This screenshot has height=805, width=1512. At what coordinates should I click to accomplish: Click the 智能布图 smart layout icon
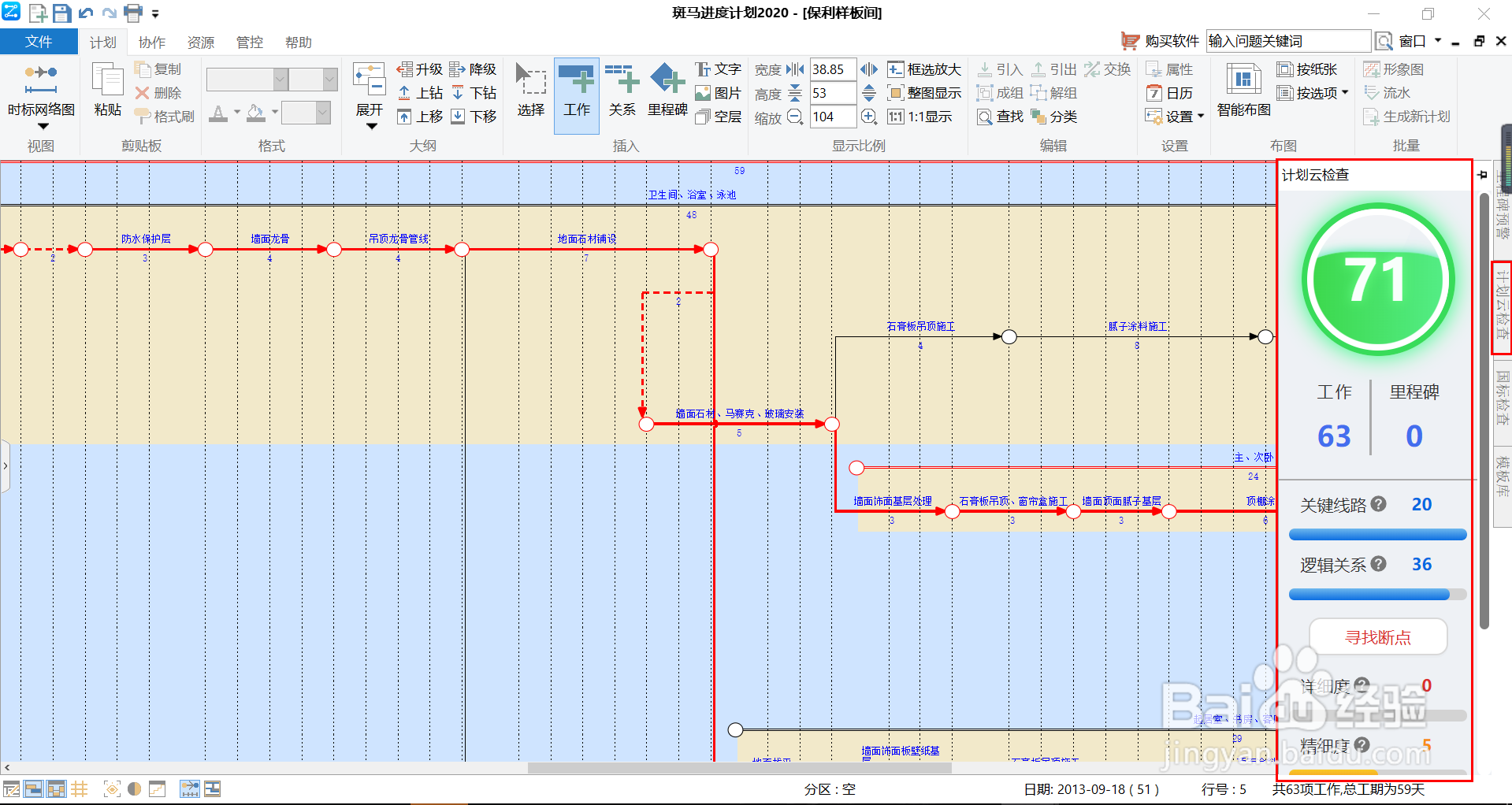1243,91
